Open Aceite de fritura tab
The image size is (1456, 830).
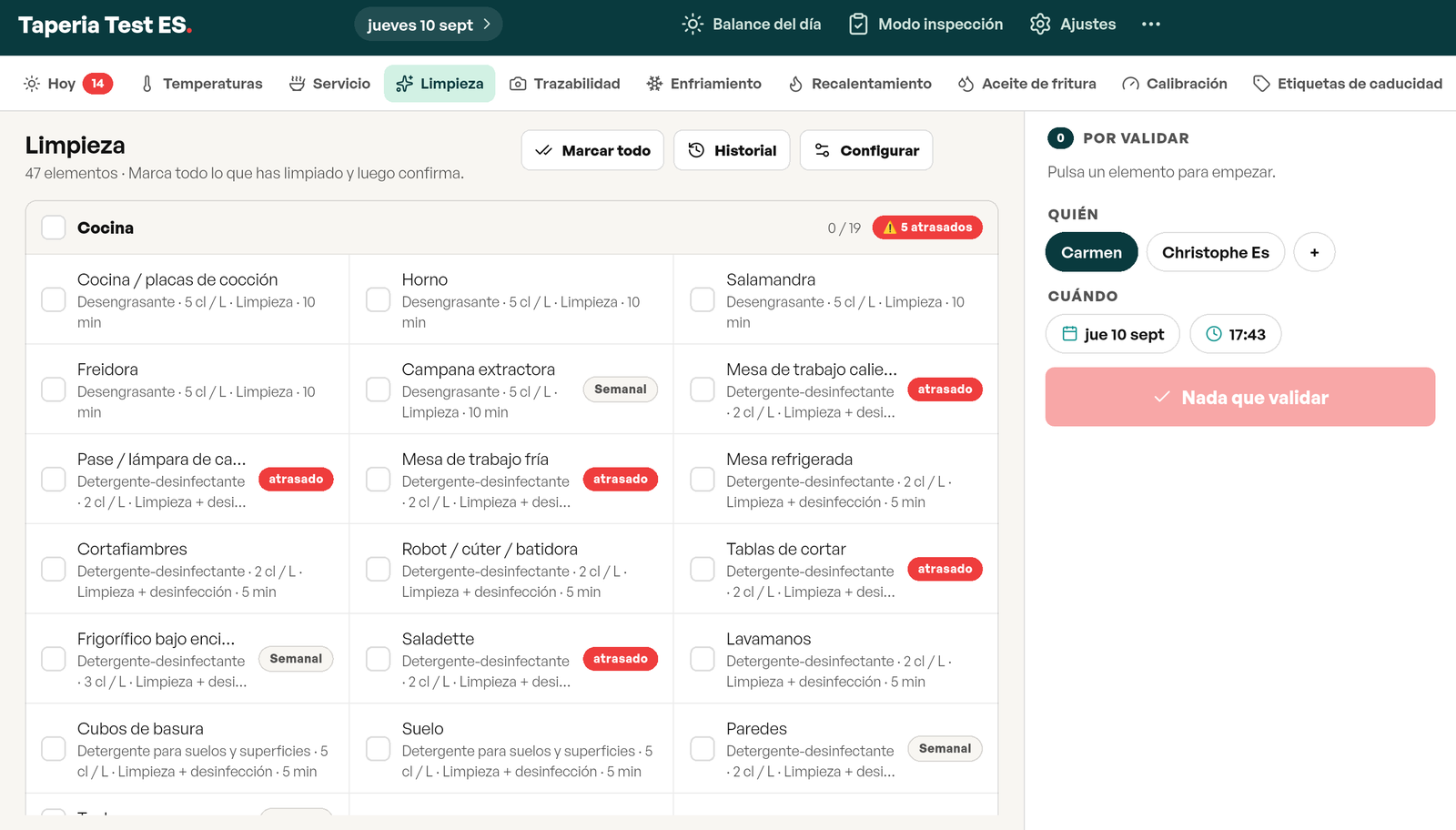tap(1026, 84)
